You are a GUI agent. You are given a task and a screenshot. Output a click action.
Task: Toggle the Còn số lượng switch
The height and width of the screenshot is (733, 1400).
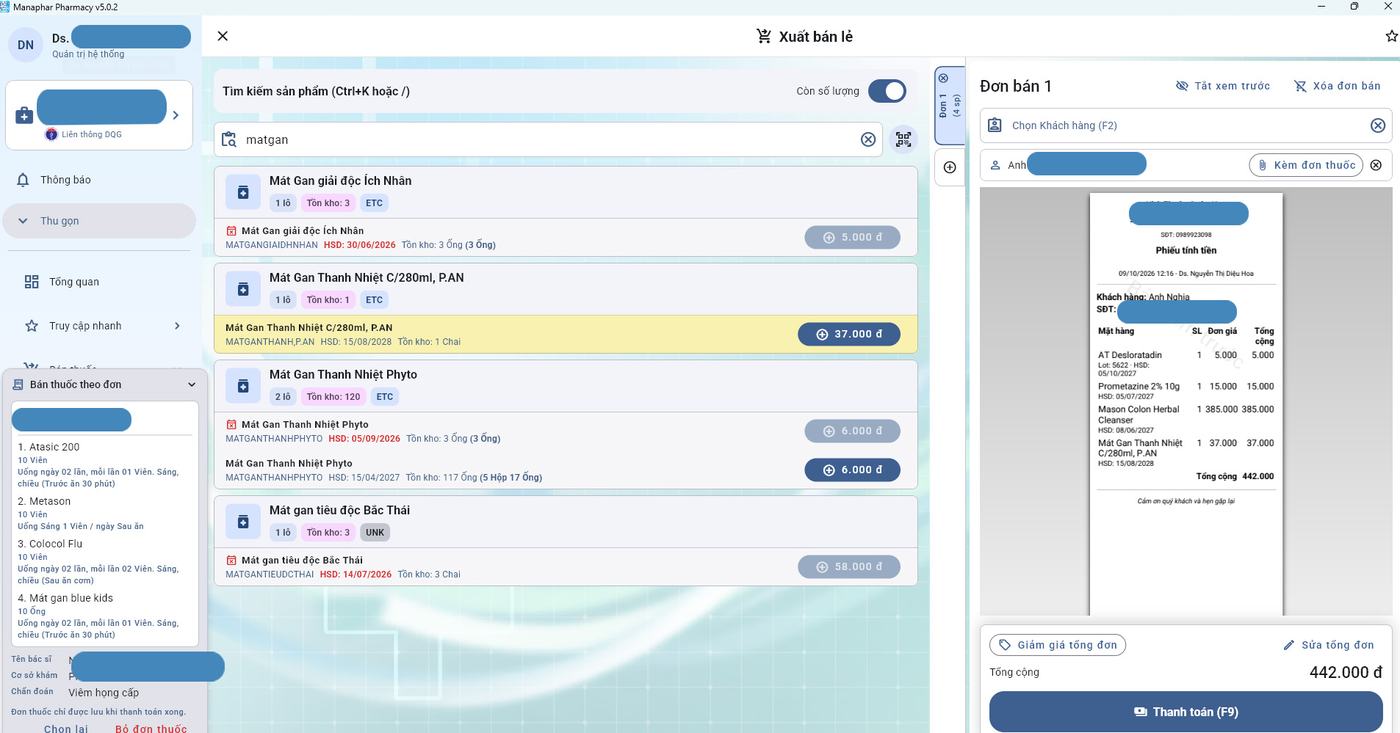pos(887,91)
